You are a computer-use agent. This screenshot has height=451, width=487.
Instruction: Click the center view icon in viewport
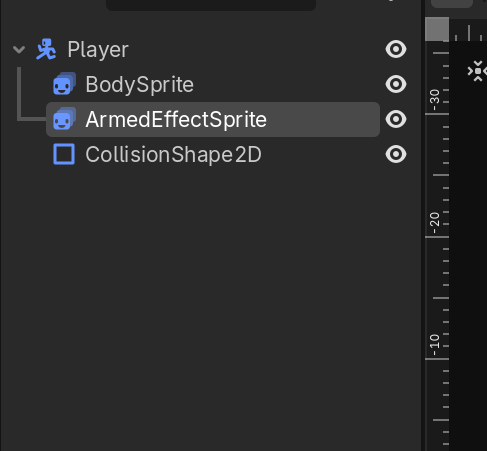click(477, 71)
